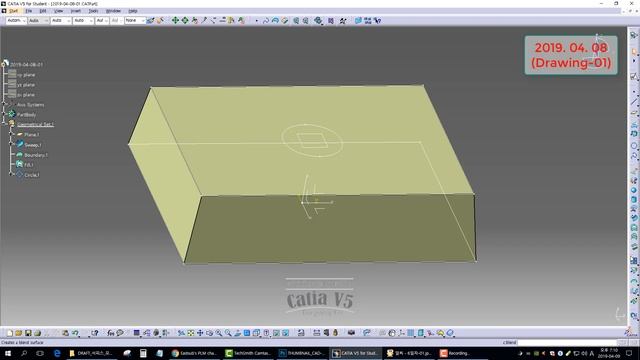
Task: Switch to TechSmith Camtasia taskbar button
Action: [249, 353]
